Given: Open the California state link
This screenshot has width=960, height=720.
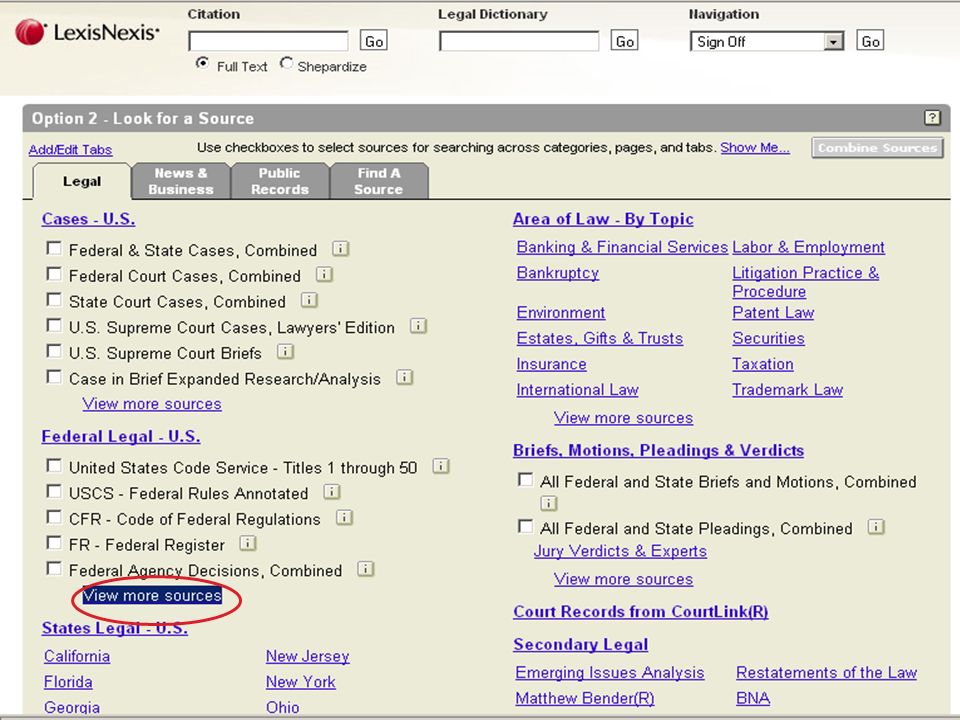Looking at the screenshot, I should pos(77,656).
